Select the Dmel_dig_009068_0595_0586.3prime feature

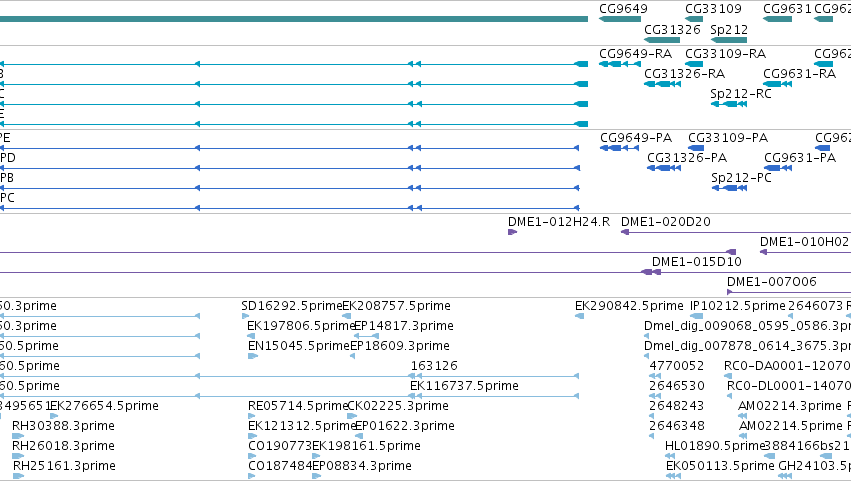tap(646, 337)
